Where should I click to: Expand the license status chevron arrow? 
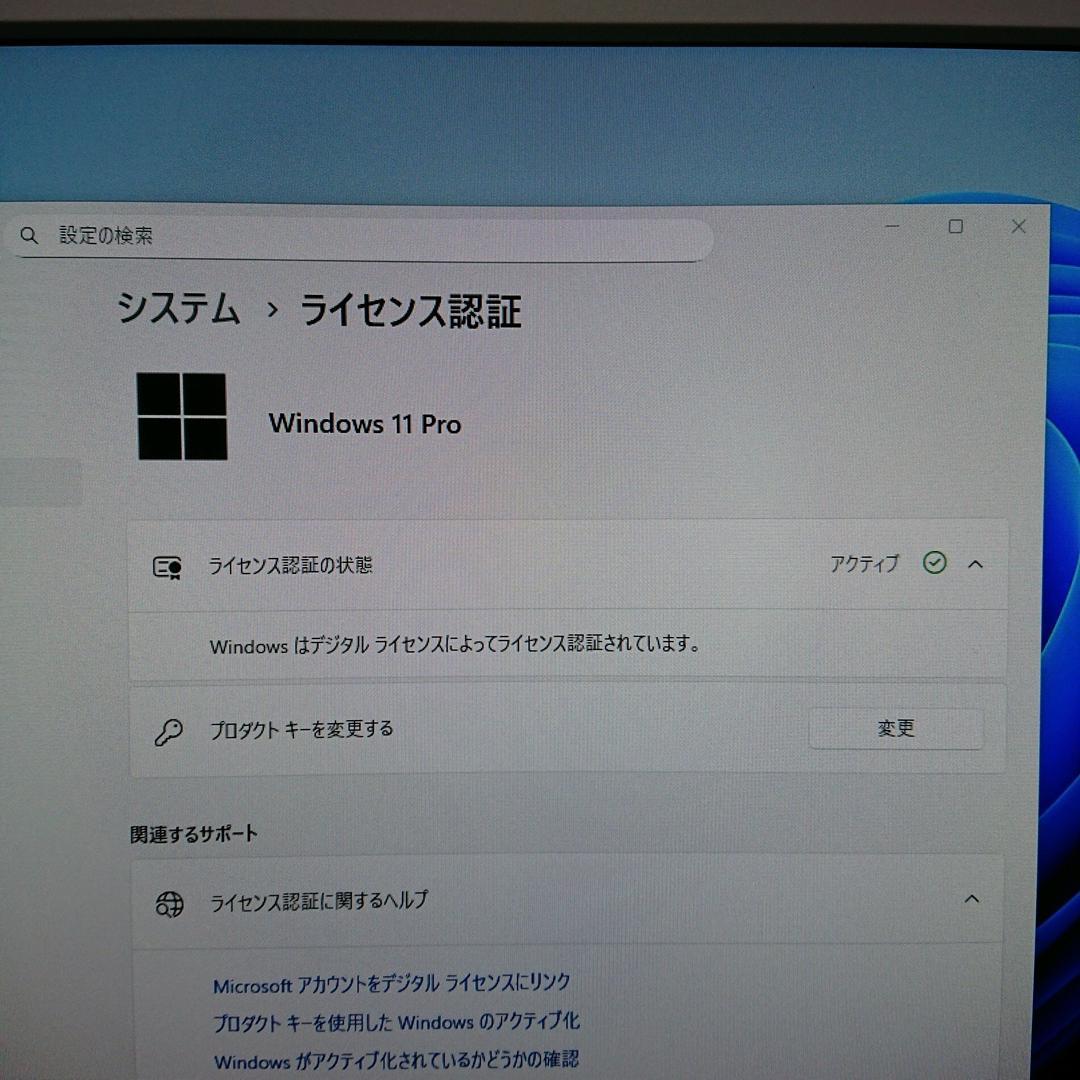[x=975, y=564]
